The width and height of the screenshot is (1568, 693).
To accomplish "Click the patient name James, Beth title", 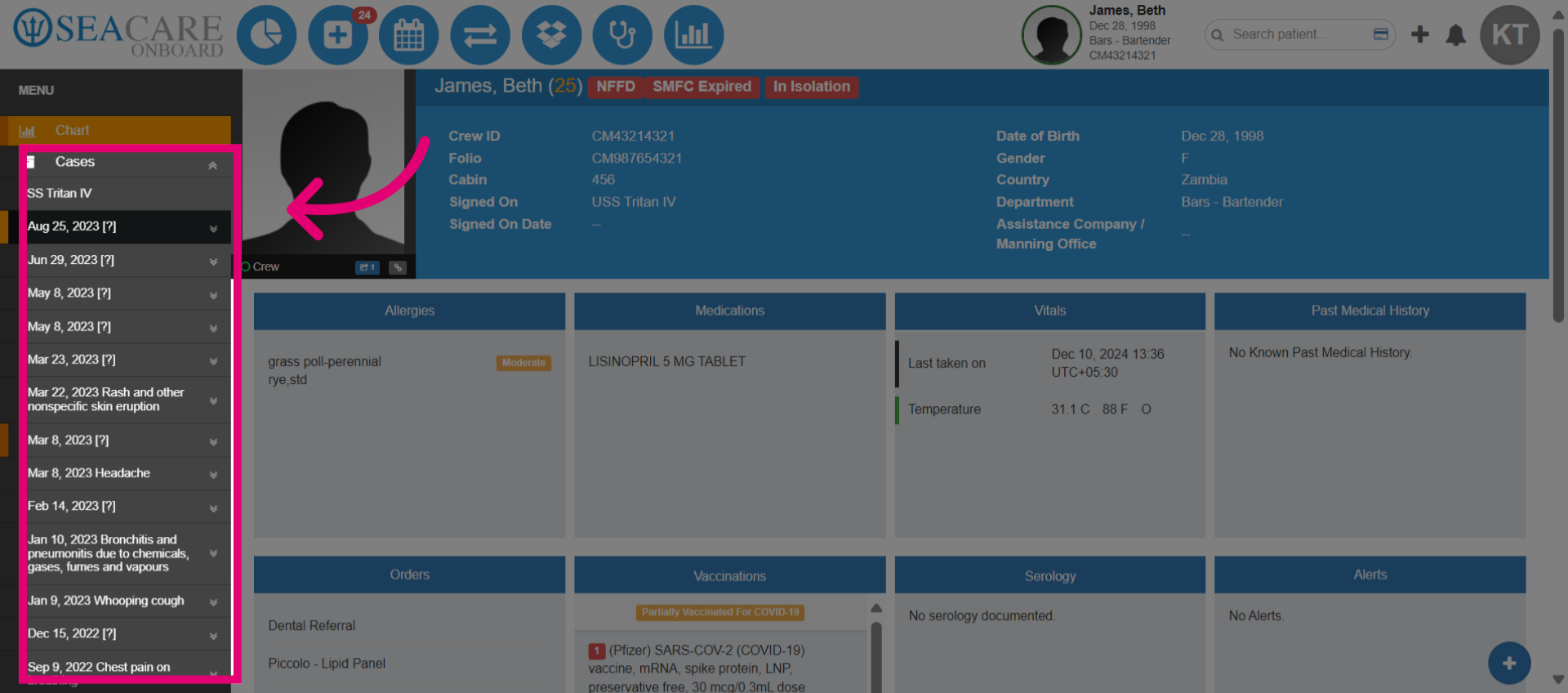I will (488, 86).
